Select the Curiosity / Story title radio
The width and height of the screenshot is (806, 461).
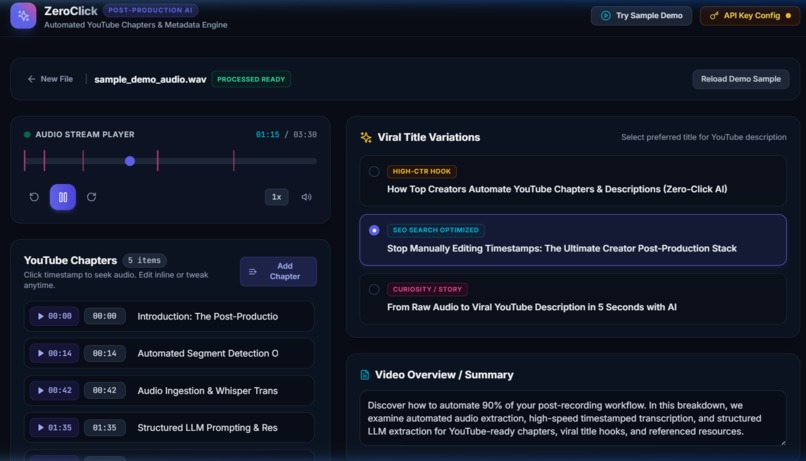click(374, 289)
